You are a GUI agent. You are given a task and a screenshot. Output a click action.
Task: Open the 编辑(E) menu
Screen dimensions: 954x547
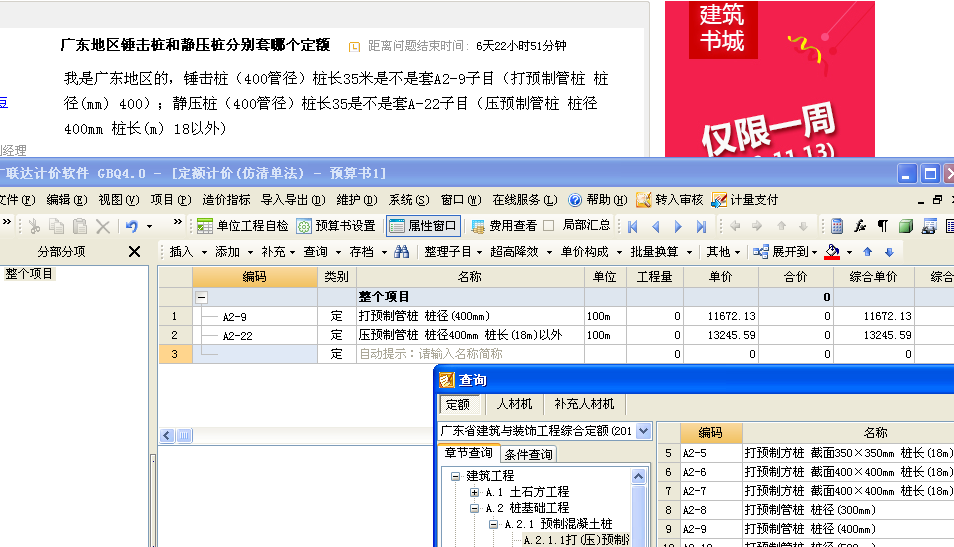[x=66, y=200]
